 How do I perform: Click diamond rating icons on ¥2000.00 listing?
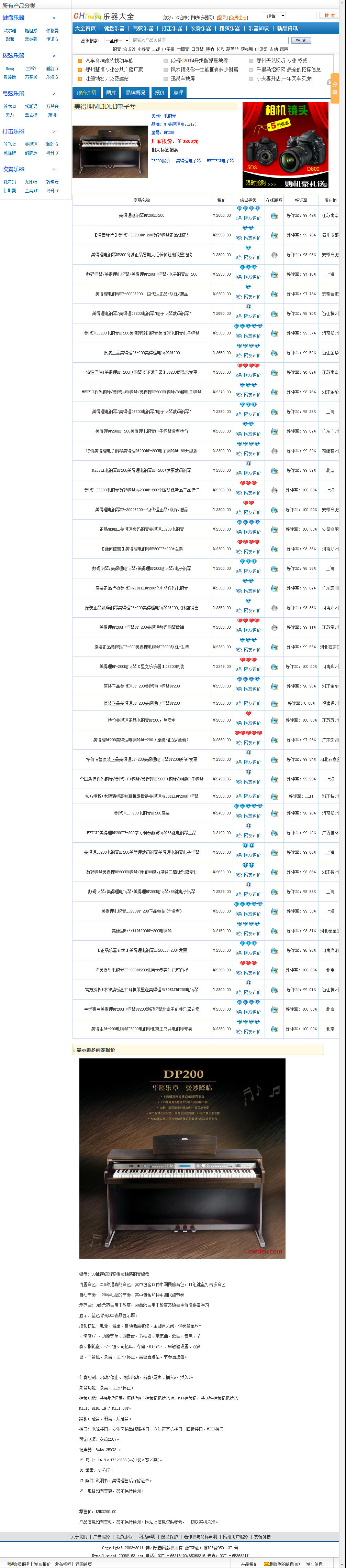pyautogui.click(x=247, y=209)
